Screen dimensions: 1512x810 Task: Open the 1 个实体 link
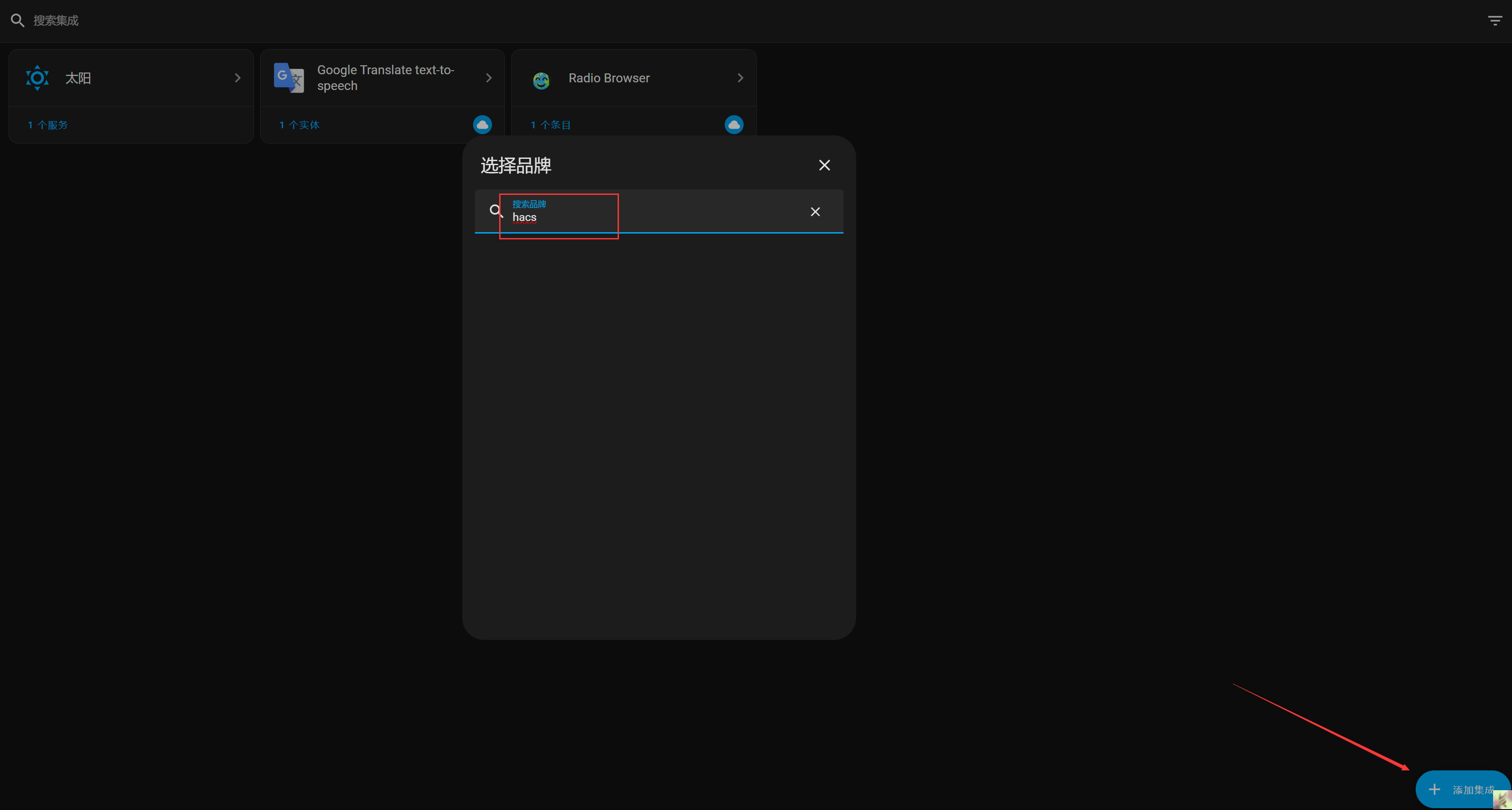[299, 125]
